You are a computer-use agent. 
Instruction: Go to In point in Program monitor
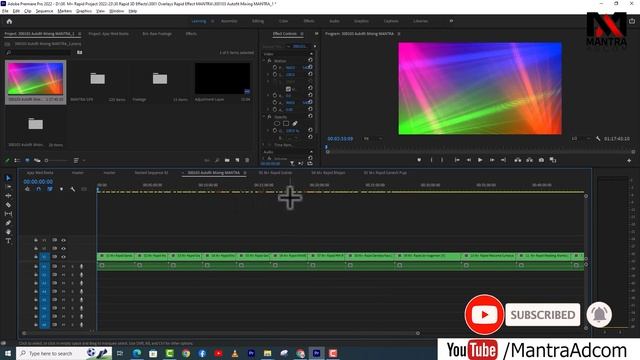pos(457,160)
